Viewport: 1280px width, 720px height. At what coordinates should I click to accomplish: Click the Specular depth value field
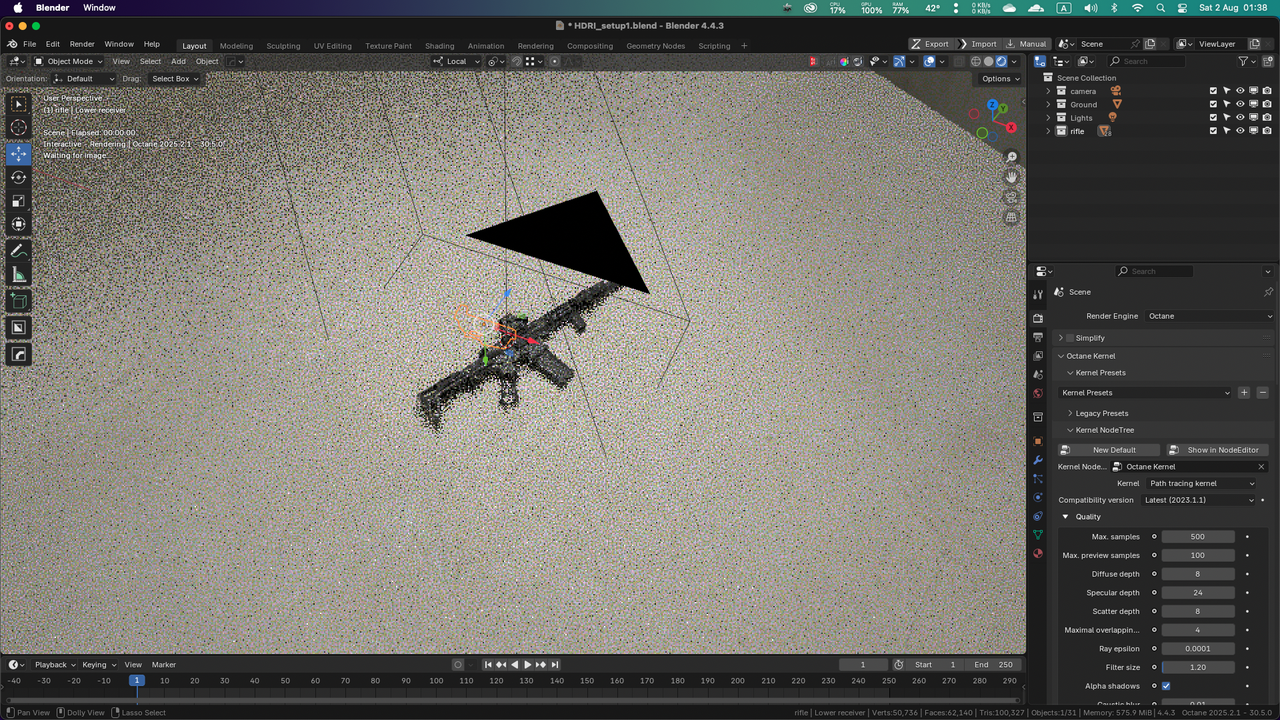[1197, 593]
